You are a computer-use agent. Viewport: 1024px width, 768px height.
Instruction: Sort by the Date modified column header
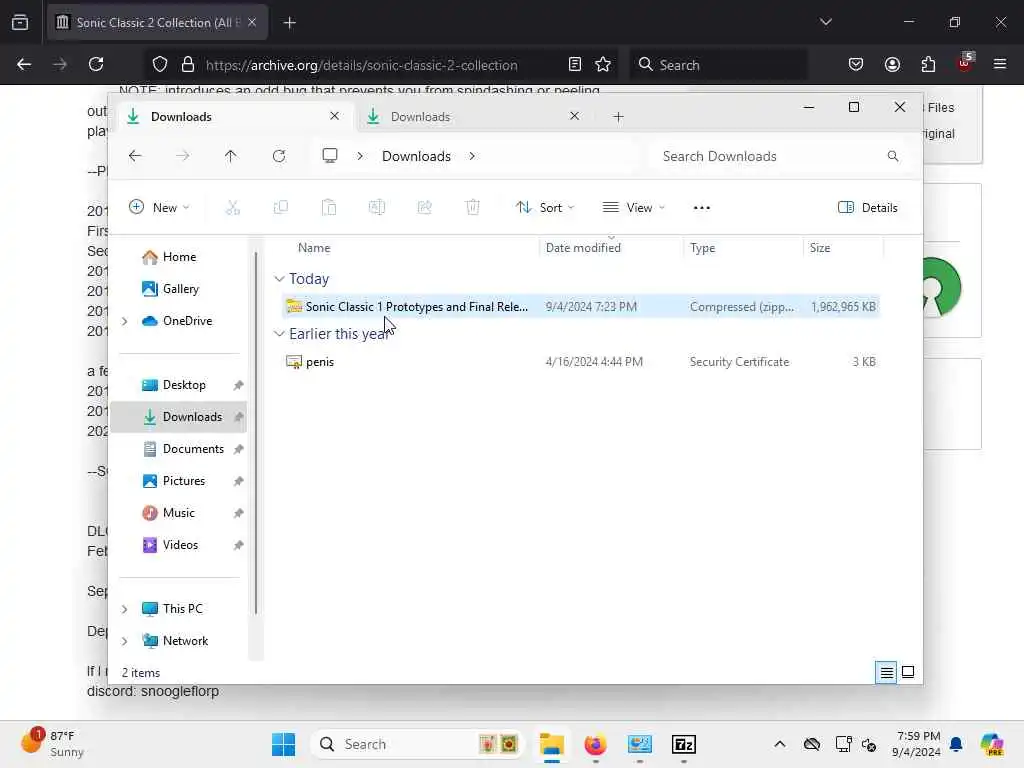[583, 248]
